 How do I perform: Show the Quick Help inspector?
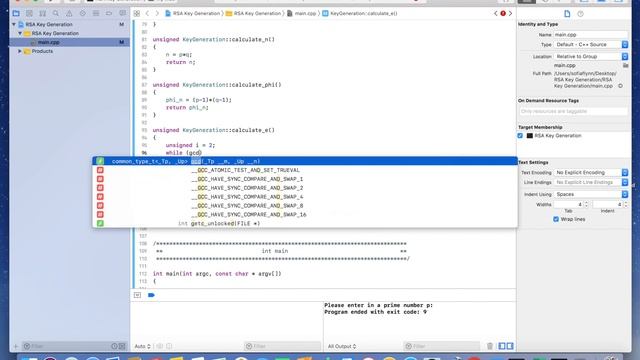click(x=580, y=14)
